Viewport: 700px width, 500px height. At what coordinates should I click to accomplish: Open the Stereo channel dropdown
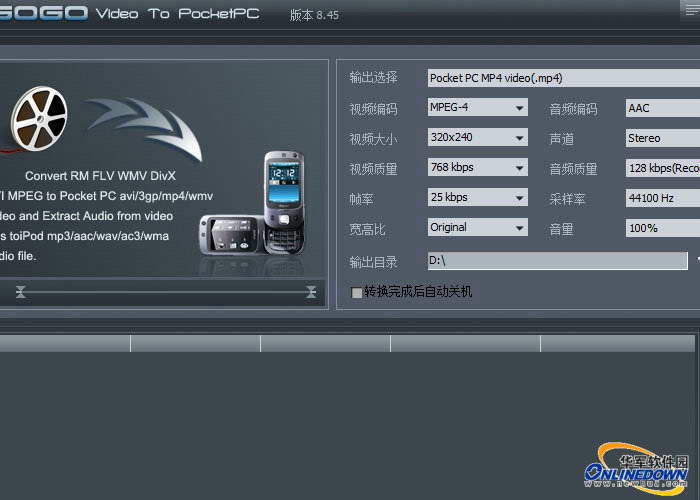point(662,138)
